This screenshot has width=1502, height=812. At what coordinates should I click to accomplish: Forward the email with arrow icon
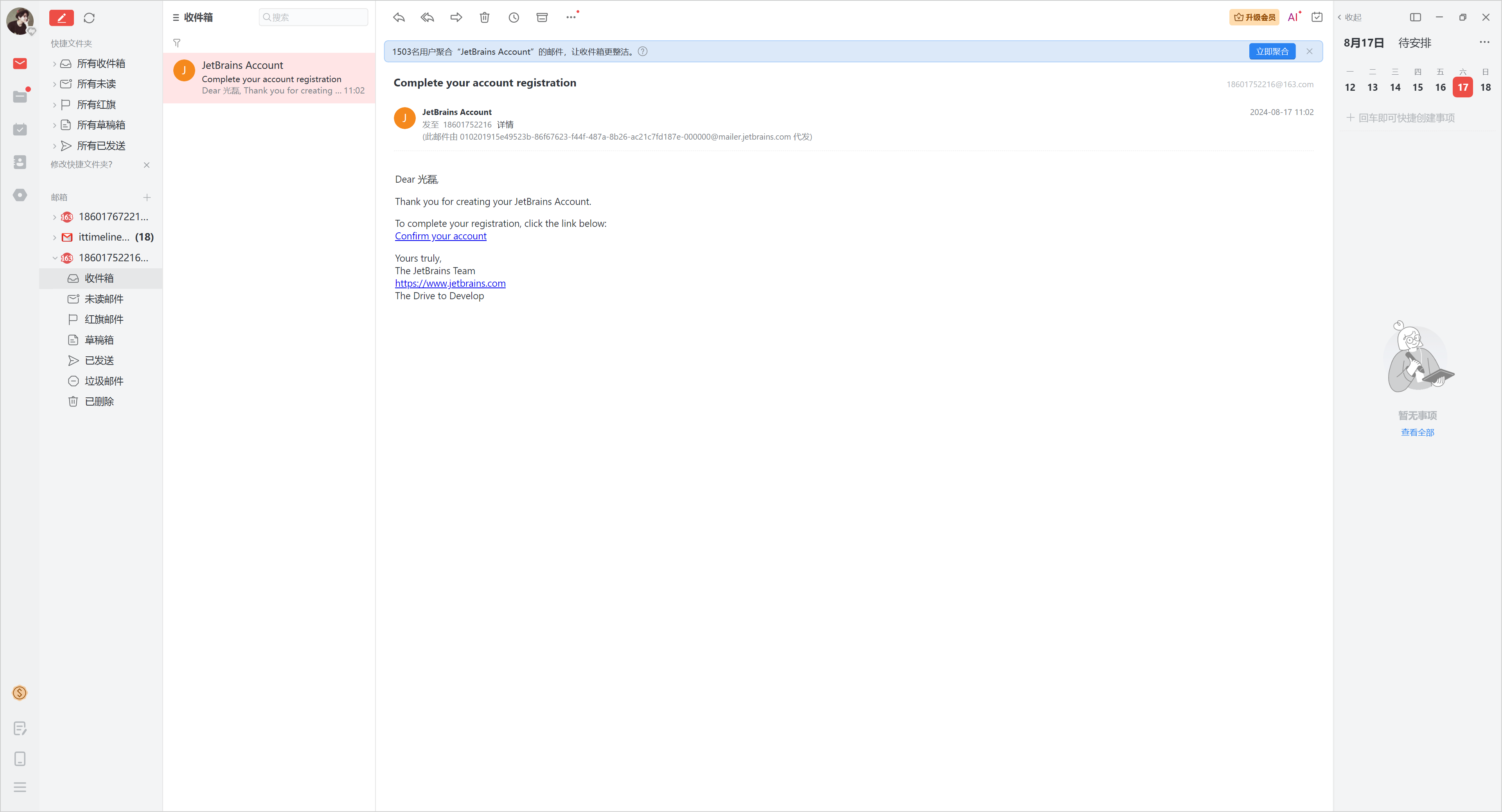(456, 18)
